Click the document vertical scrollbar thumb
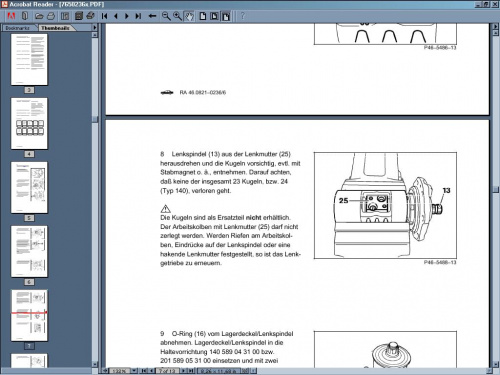The height and width of the screenshot is (375, 500). pos(495,189)
